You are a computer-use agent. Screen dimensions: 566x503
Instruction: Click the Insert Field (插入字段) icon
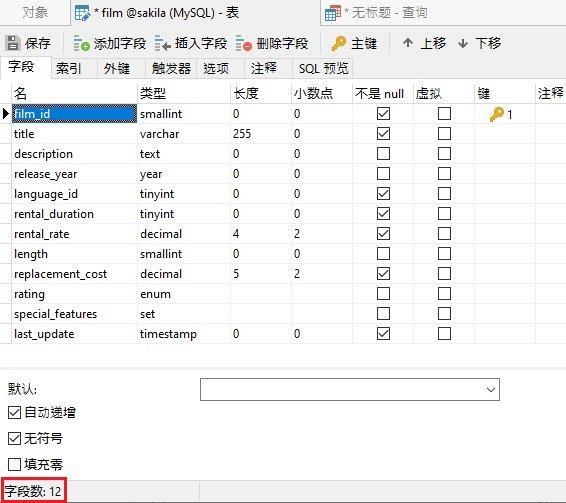163,43
